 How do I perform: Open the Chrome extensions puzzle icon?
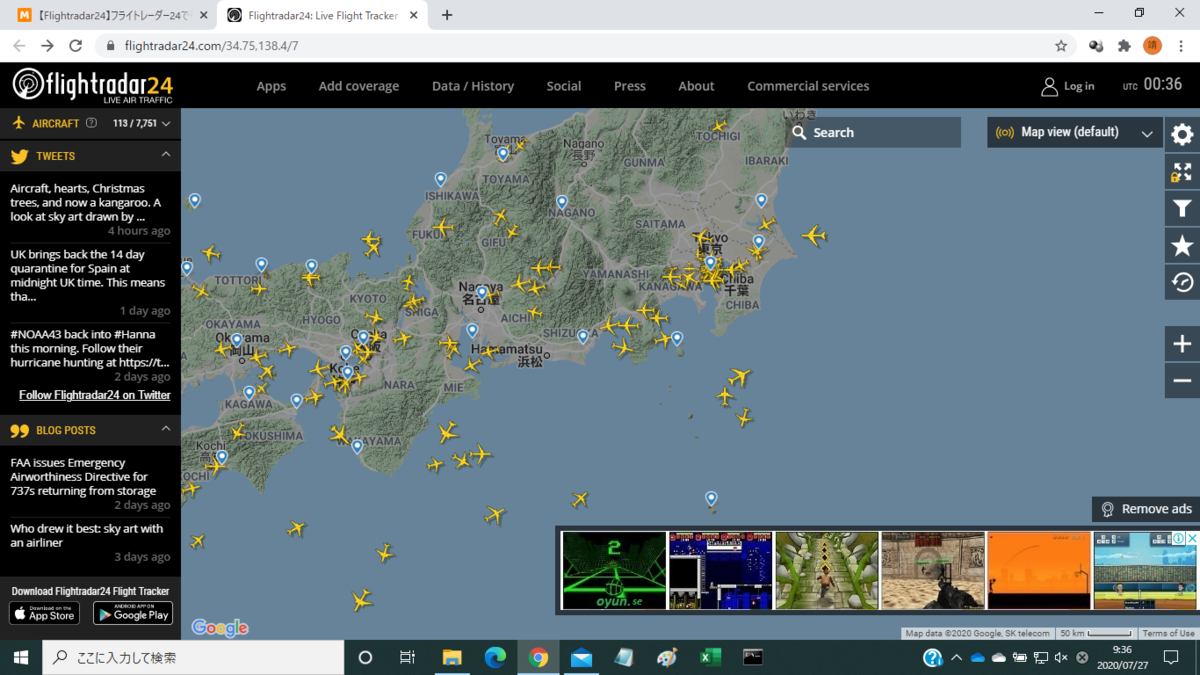coord(1124,46)
